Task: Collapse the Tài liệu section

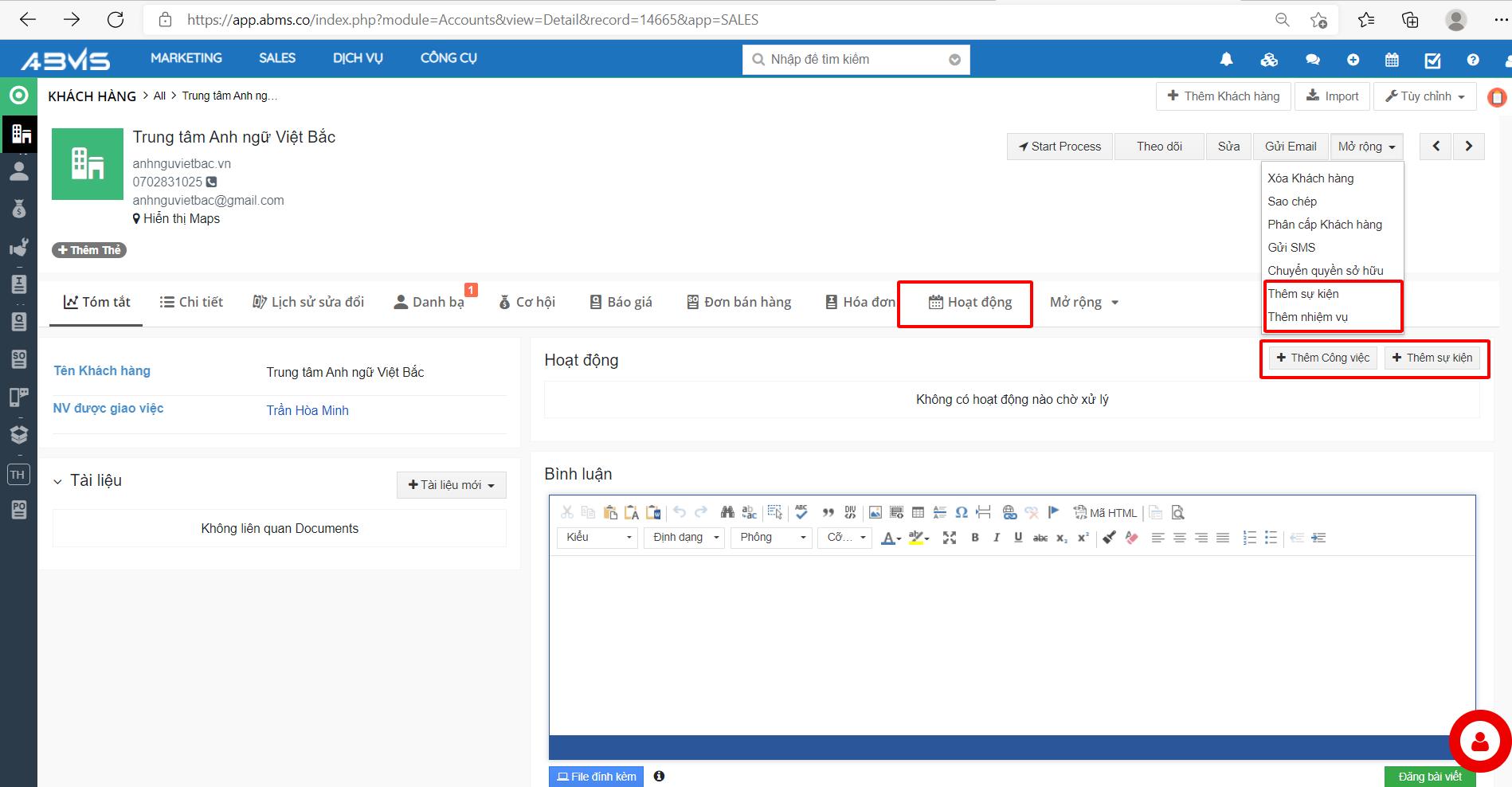Action: (x=57, y=482)
